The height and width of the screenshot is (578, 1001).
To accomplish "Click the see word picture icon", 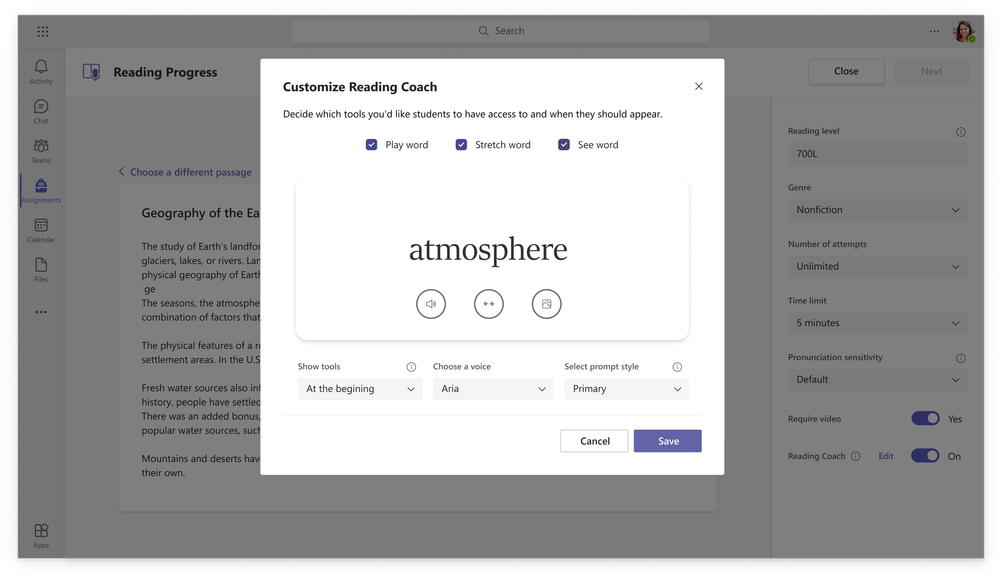I will (x=546, y=304).
